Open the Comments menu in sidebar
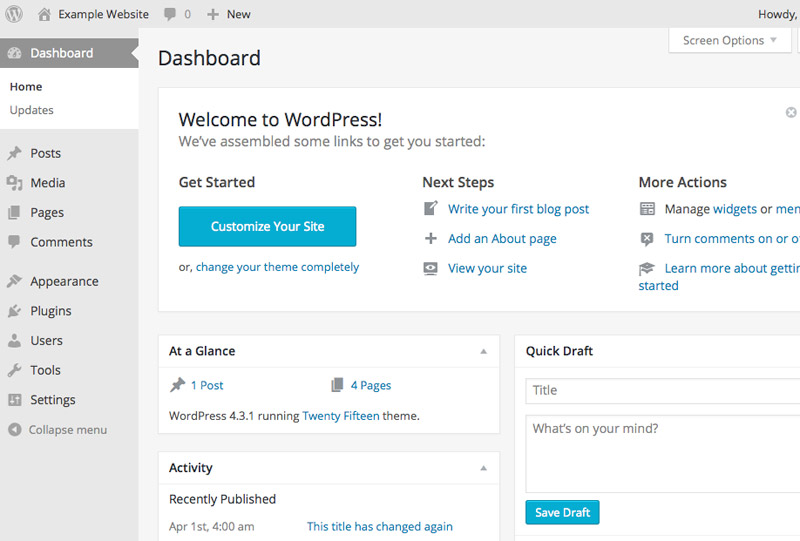 click(61, 242)
